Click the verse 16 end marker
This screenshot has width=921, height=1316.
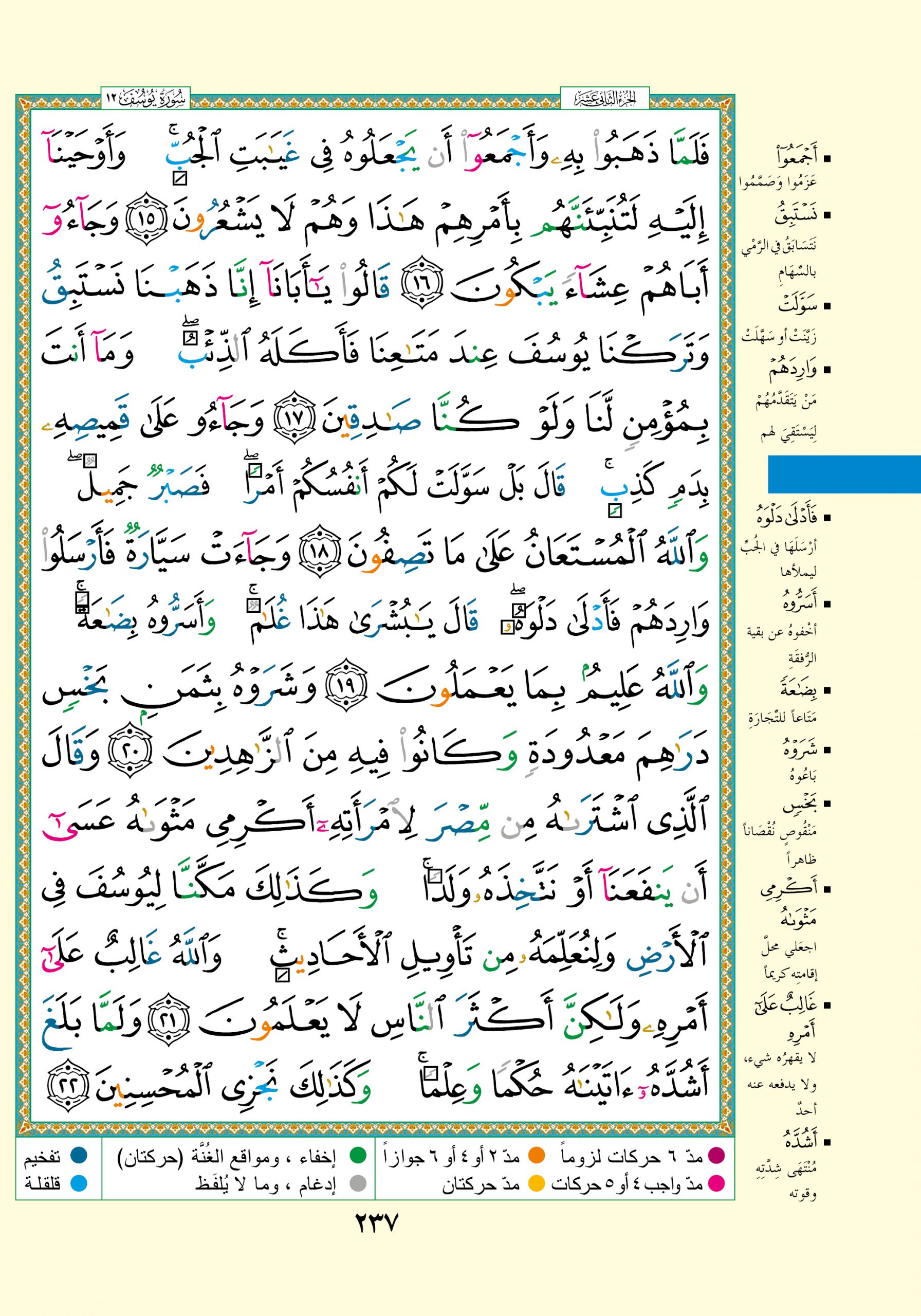coord(422,284)
